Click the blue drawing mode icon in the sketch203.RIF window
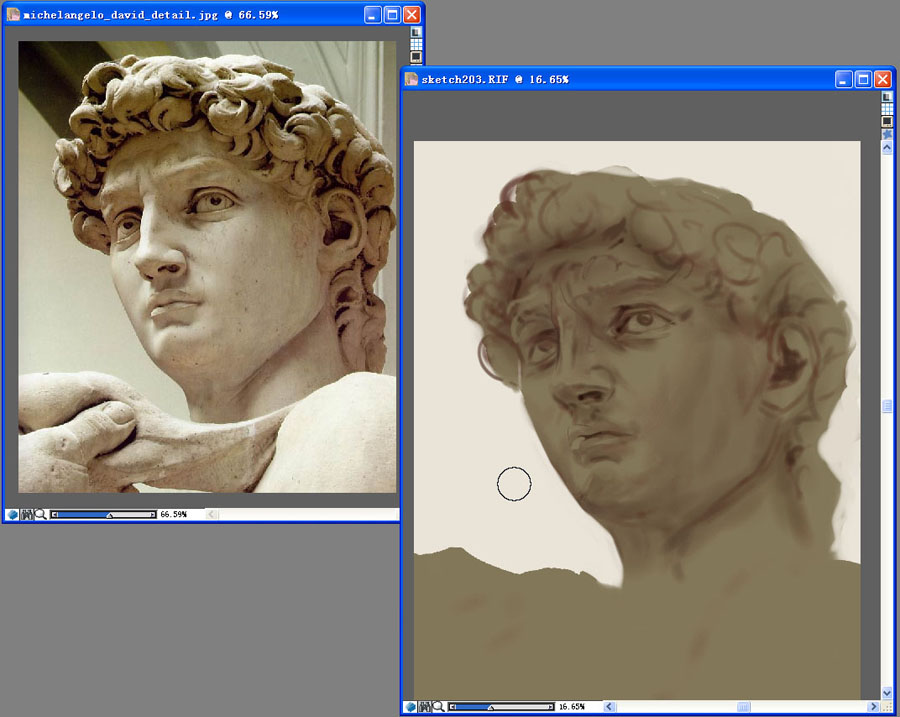Image resolution: width=900 pixels, height=717 pixels. (x=410, y=707)
